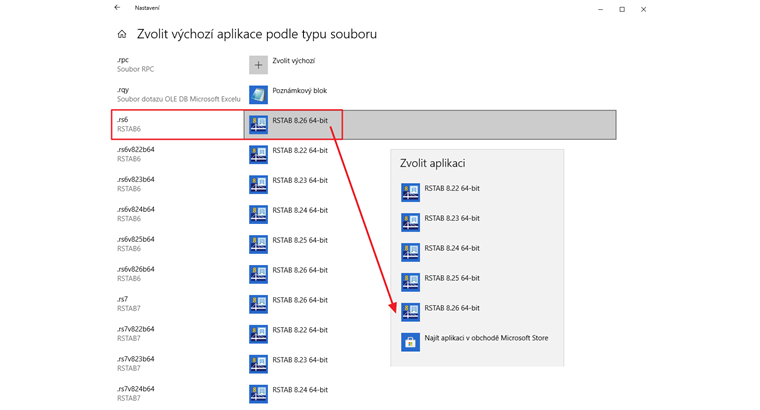Open the home icon beside the page title

point(122,34)
